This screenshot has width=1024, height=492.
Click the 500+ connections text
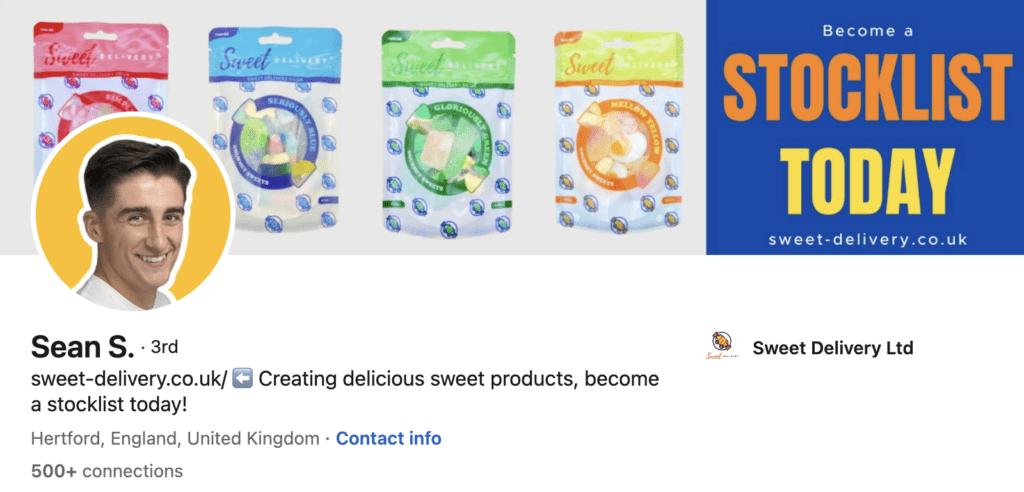coord(107,471)
